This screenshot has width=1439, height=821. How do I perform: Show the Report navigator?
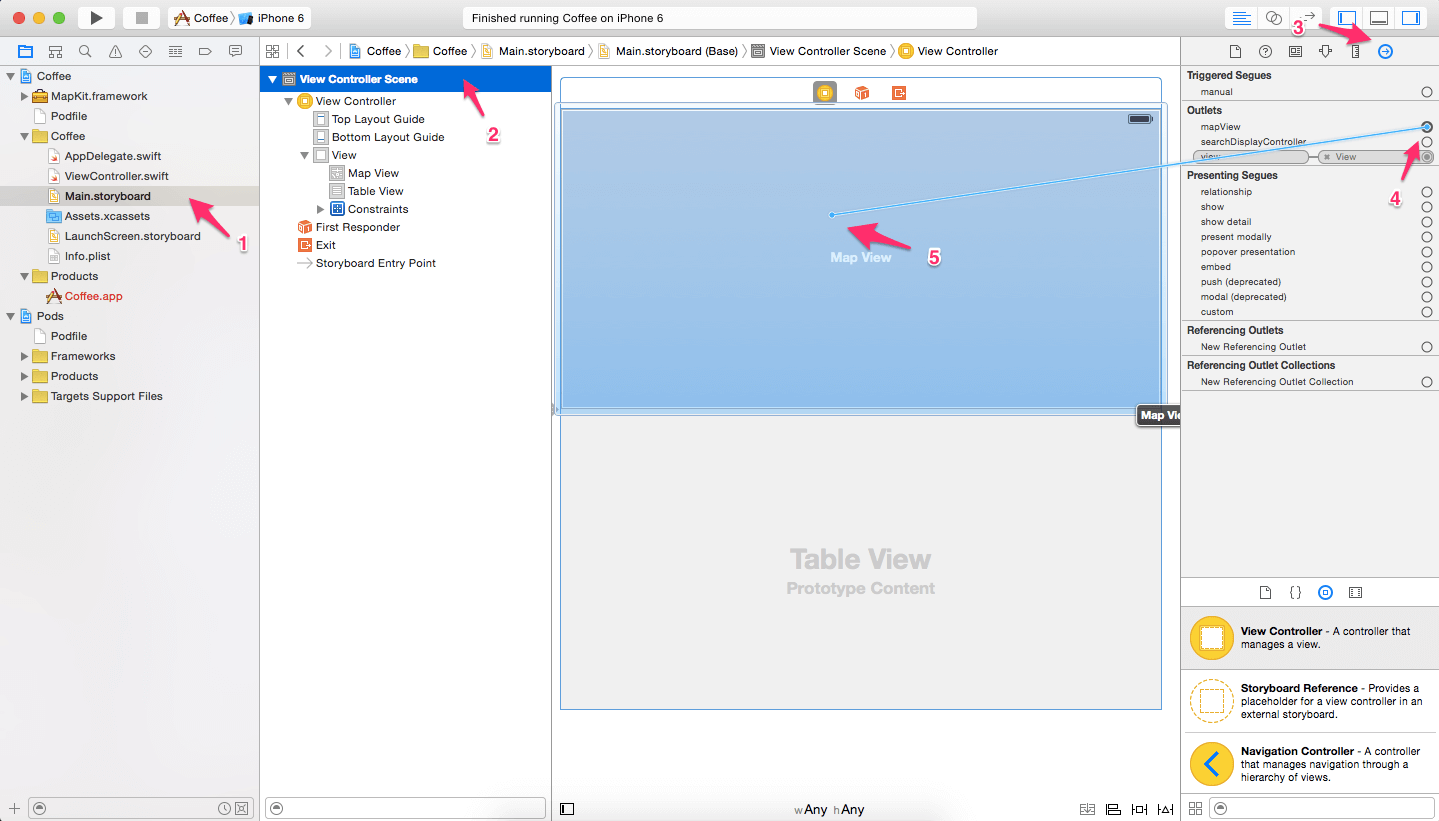[x=235, y=51]
